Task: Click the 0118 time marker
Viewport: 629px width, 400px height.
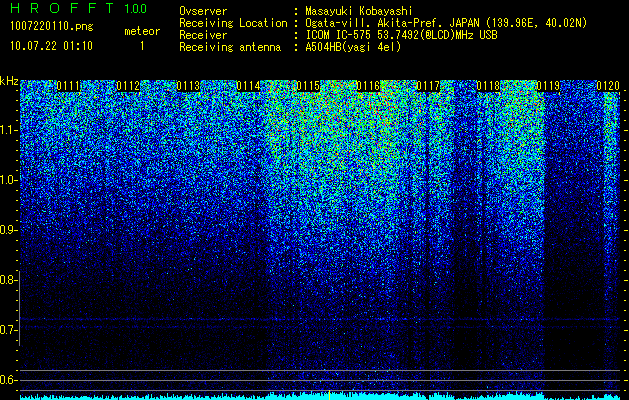Action: pyautogui.click(x=488, y=86)
